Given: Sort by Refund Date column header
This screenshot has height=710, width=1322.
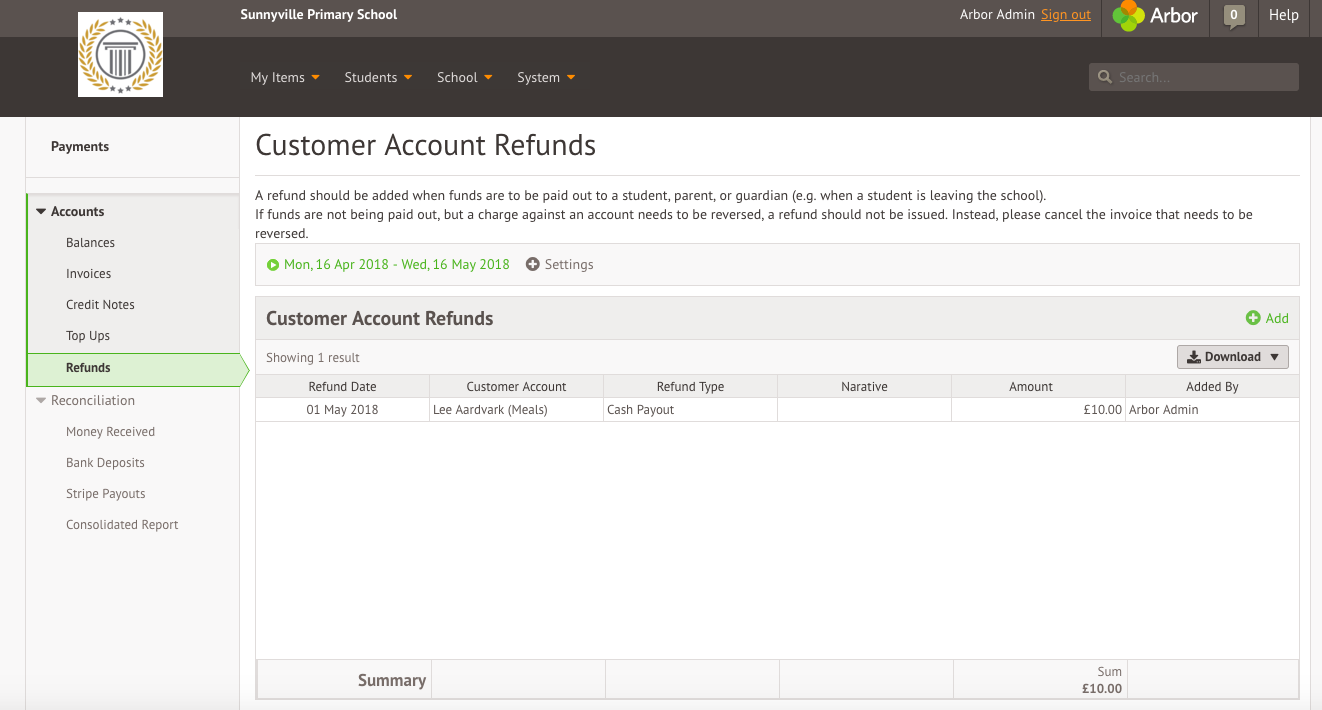Looking at the screenshot, I should 342,387.
